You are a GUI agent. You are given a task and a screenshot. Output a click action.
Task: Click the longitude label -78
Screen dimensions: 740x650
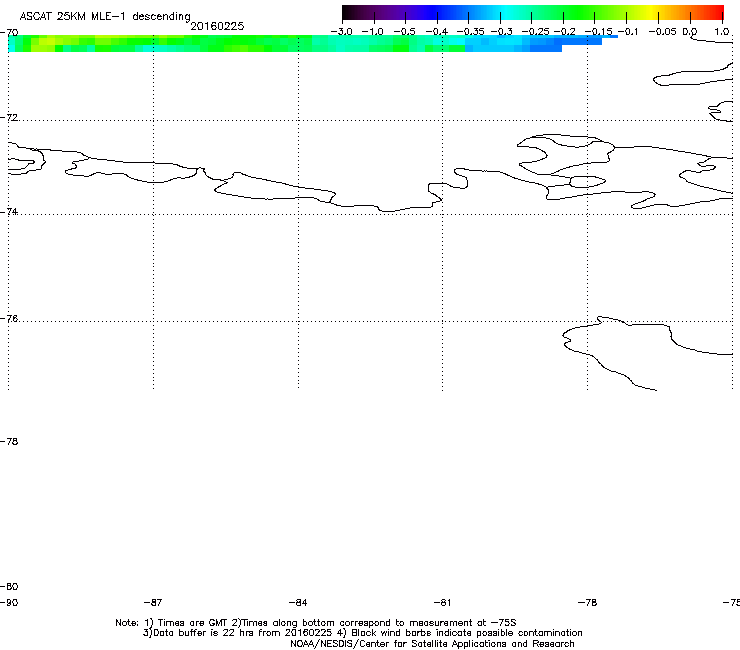click(x=587, y=603)
